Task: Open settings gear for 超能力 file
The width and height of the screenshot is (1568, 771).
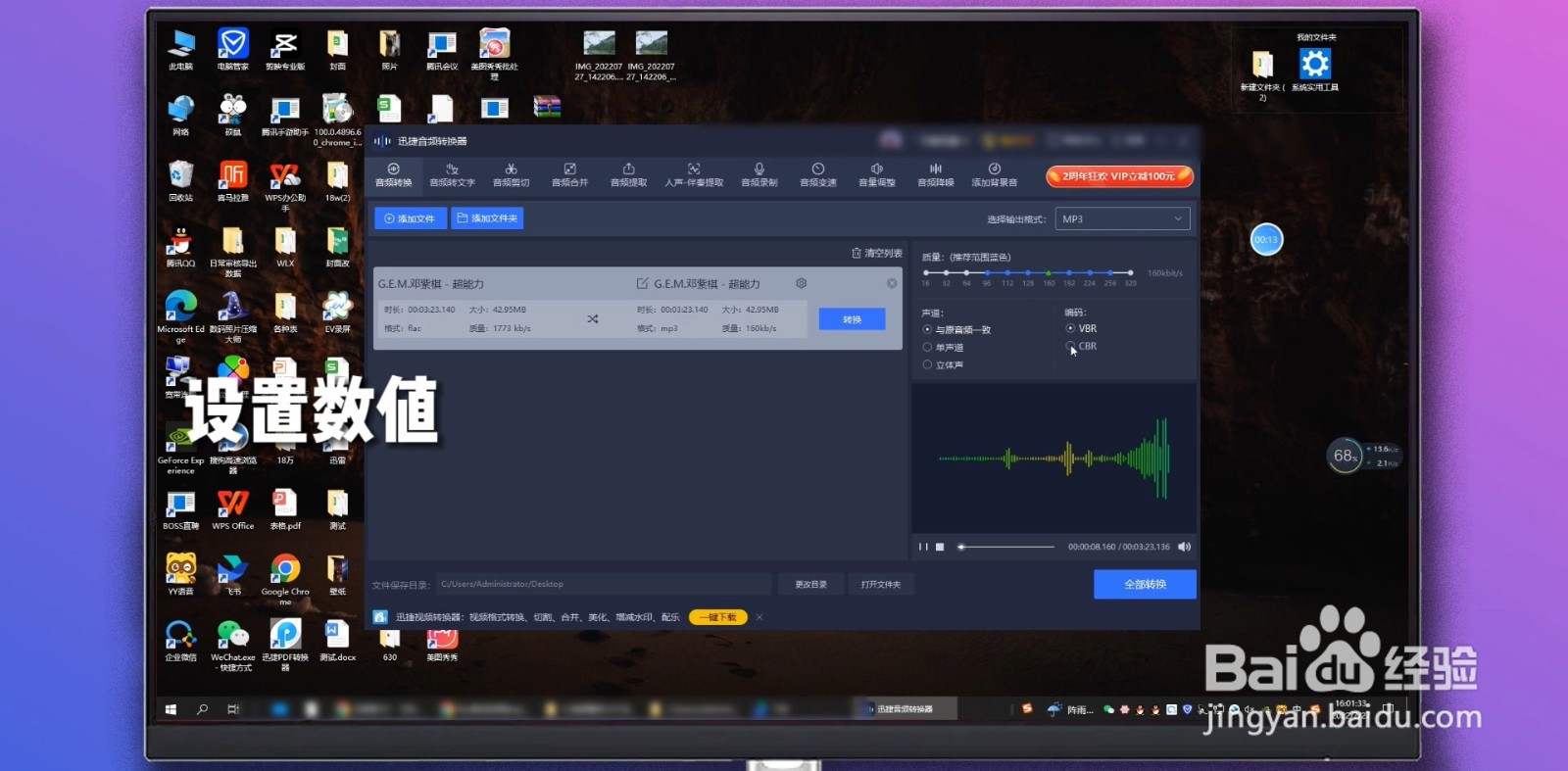Action: pyautogui.click(x=802, y=283)
